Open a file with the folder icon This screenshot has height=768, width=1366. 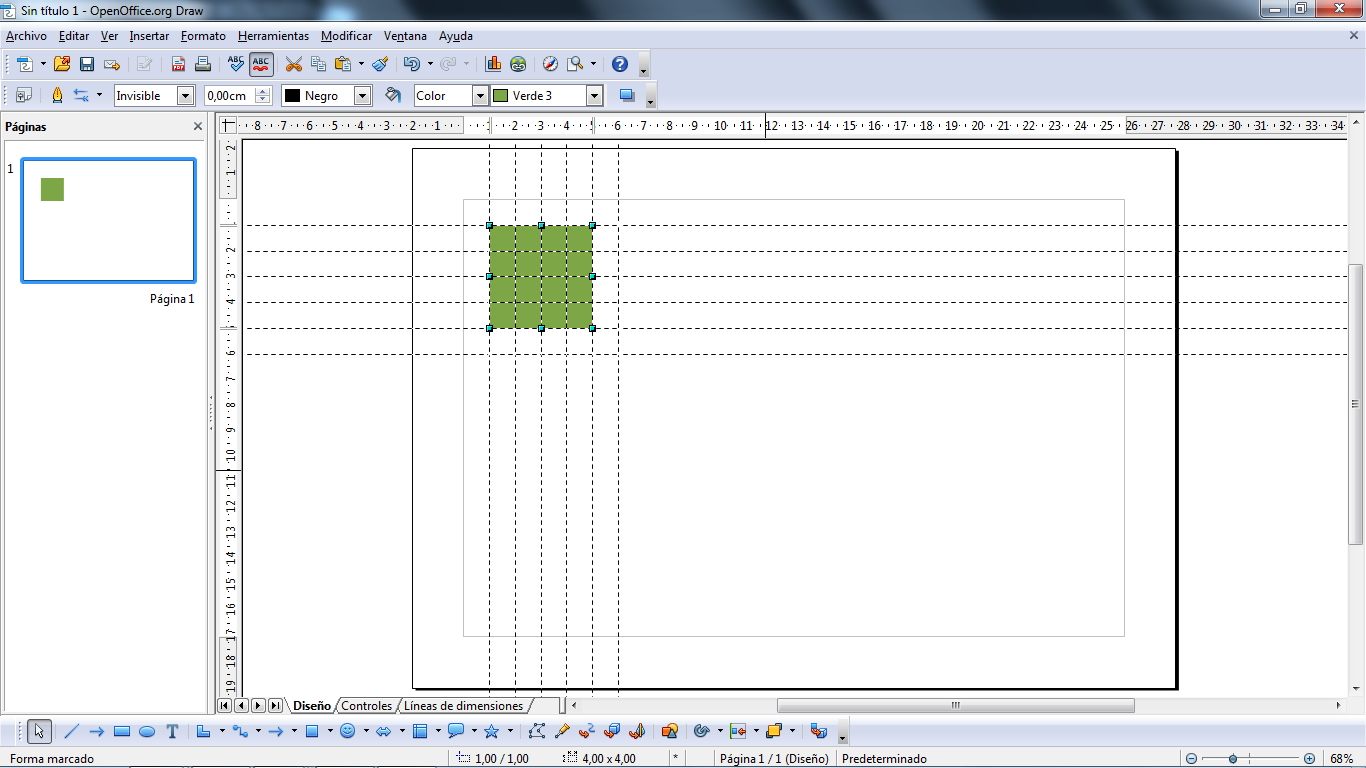pyautogui.click(x=62, y=64)
